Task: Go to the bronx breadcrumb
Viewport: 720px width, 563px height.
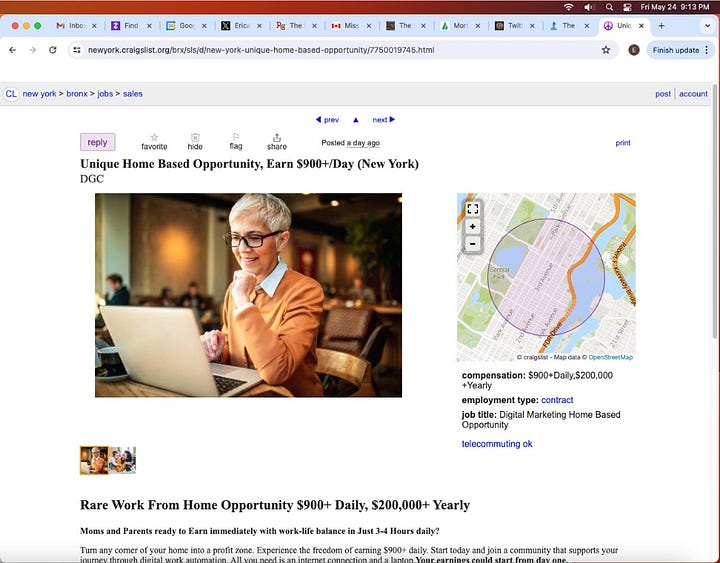Action: coord(77,94)
